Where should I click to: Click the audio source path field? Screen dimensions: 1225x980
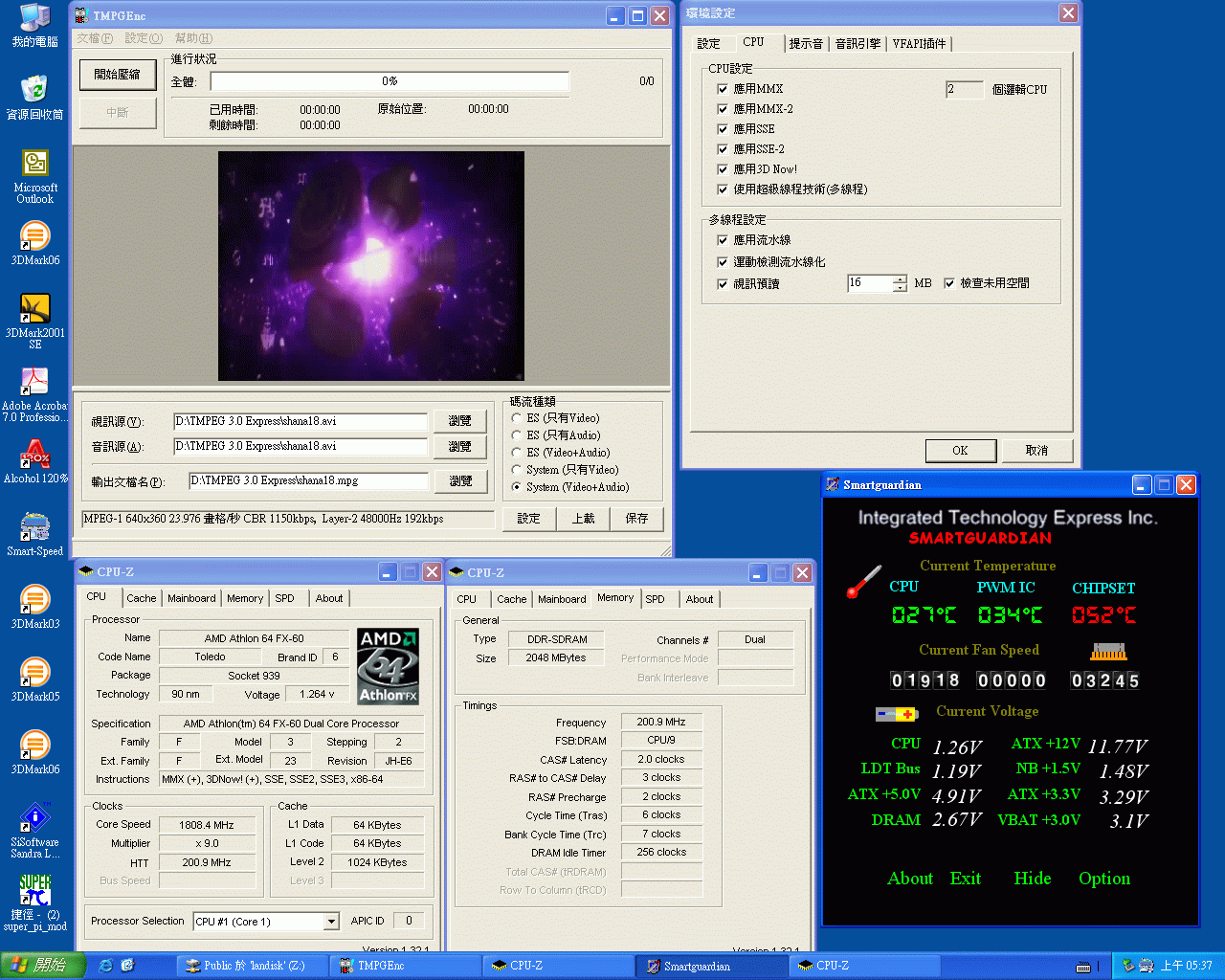pos(301,446)
